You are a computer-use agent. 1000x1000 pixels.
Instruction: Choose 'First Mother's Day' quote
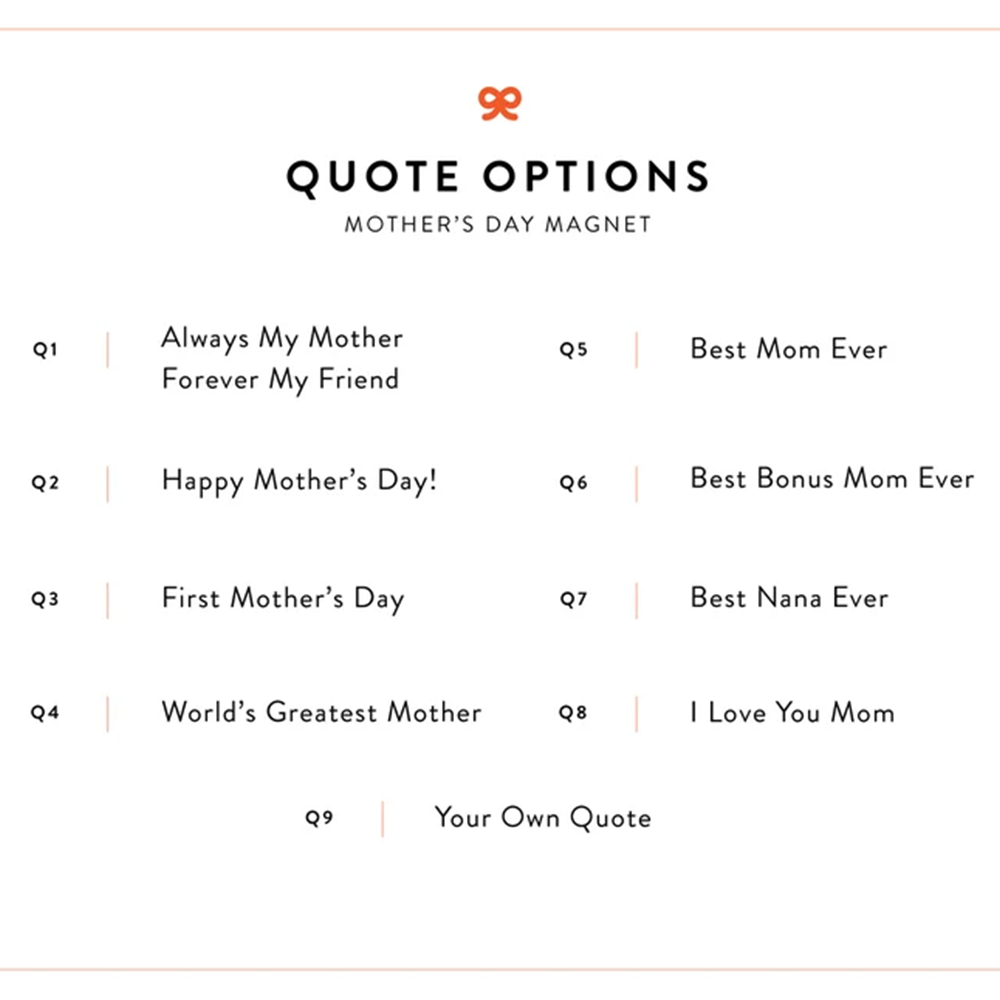point(283,599)
